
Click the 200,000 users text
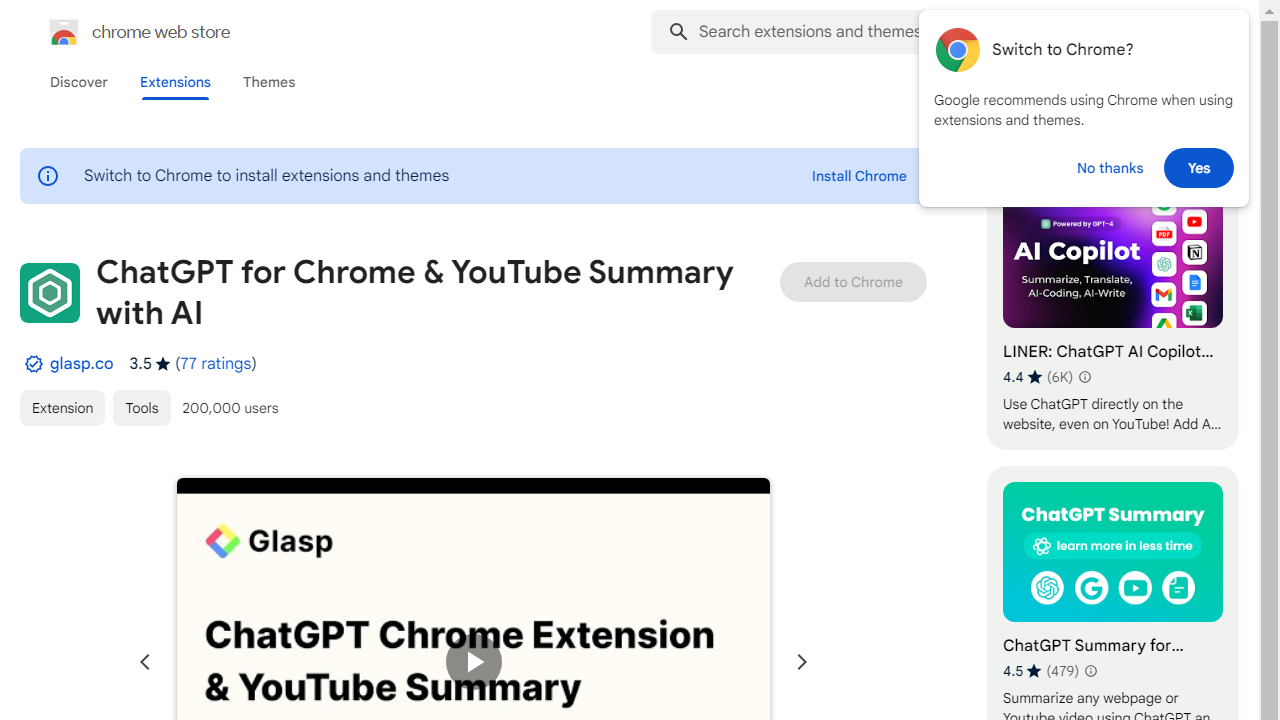click(x=230, y=408)
